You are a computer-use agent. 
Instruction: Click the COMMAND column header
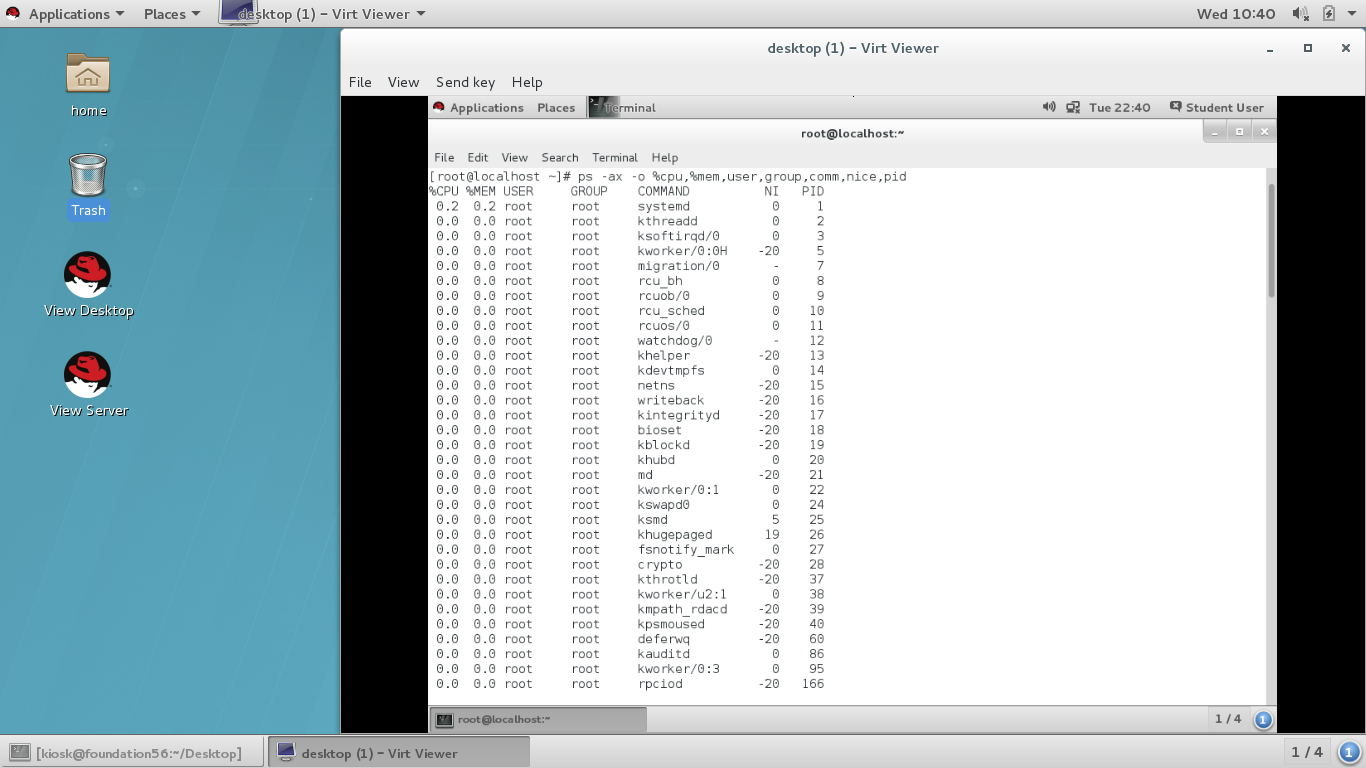coord(663,191)
